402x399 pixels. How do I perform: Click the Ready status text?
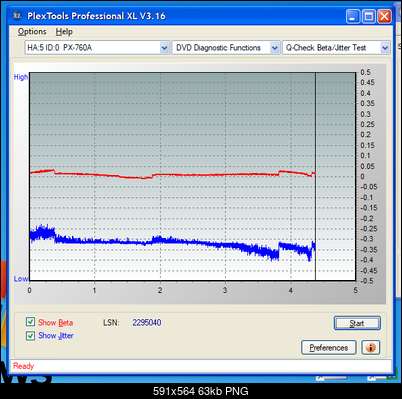point(24,366)
